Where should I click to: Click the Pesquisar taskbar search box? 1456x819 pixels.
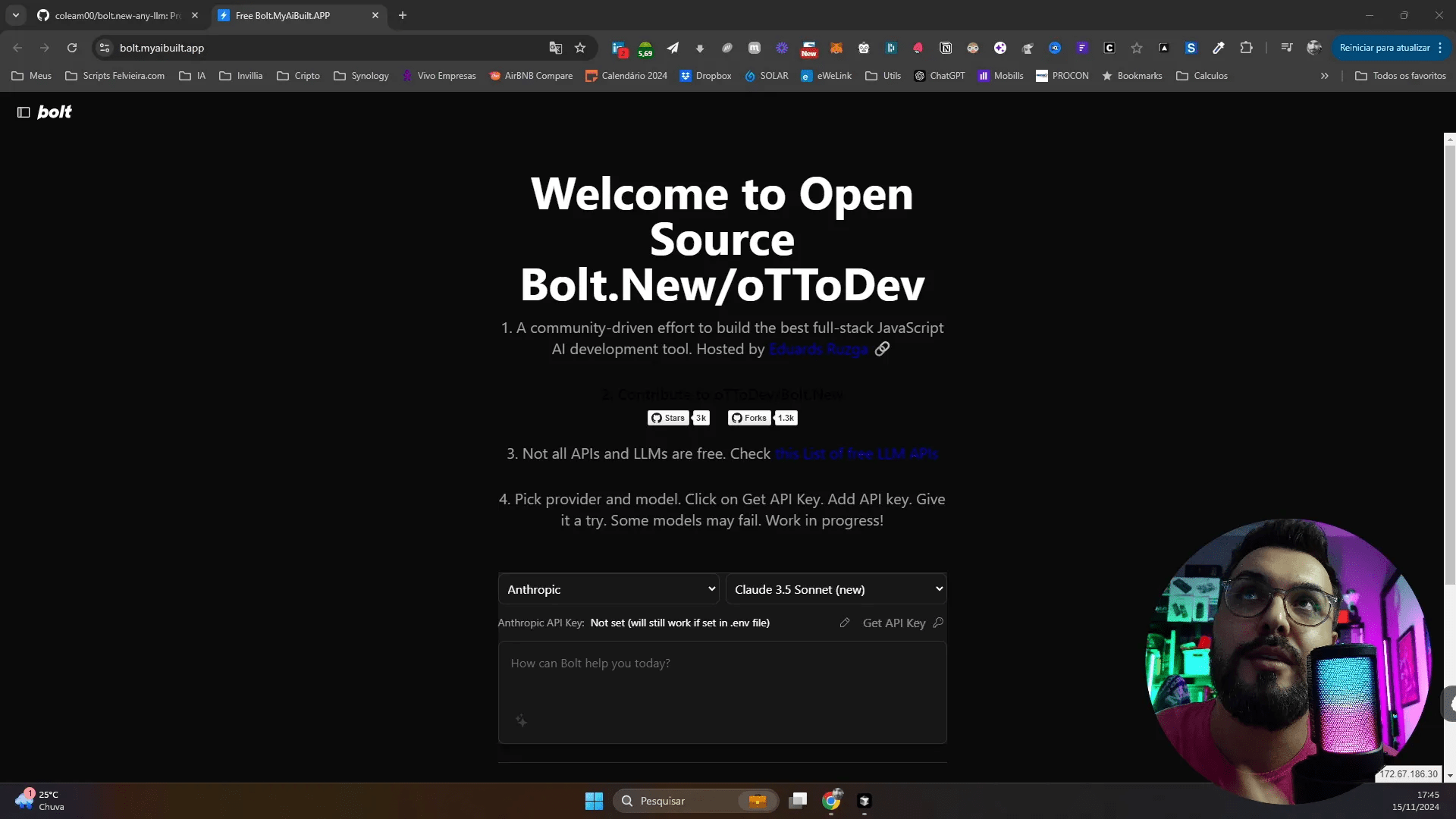click(695, 801)
